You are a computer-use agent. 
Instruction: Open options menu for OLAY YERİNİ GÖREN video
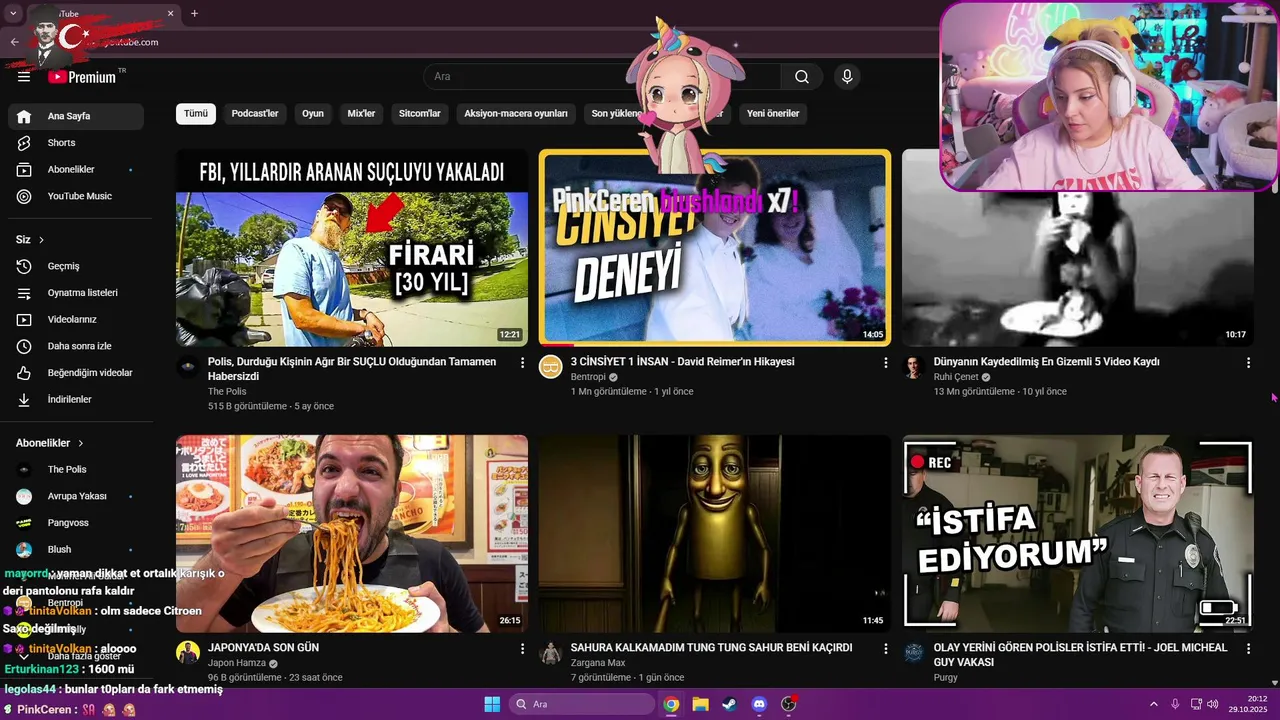pos(1248,649)
